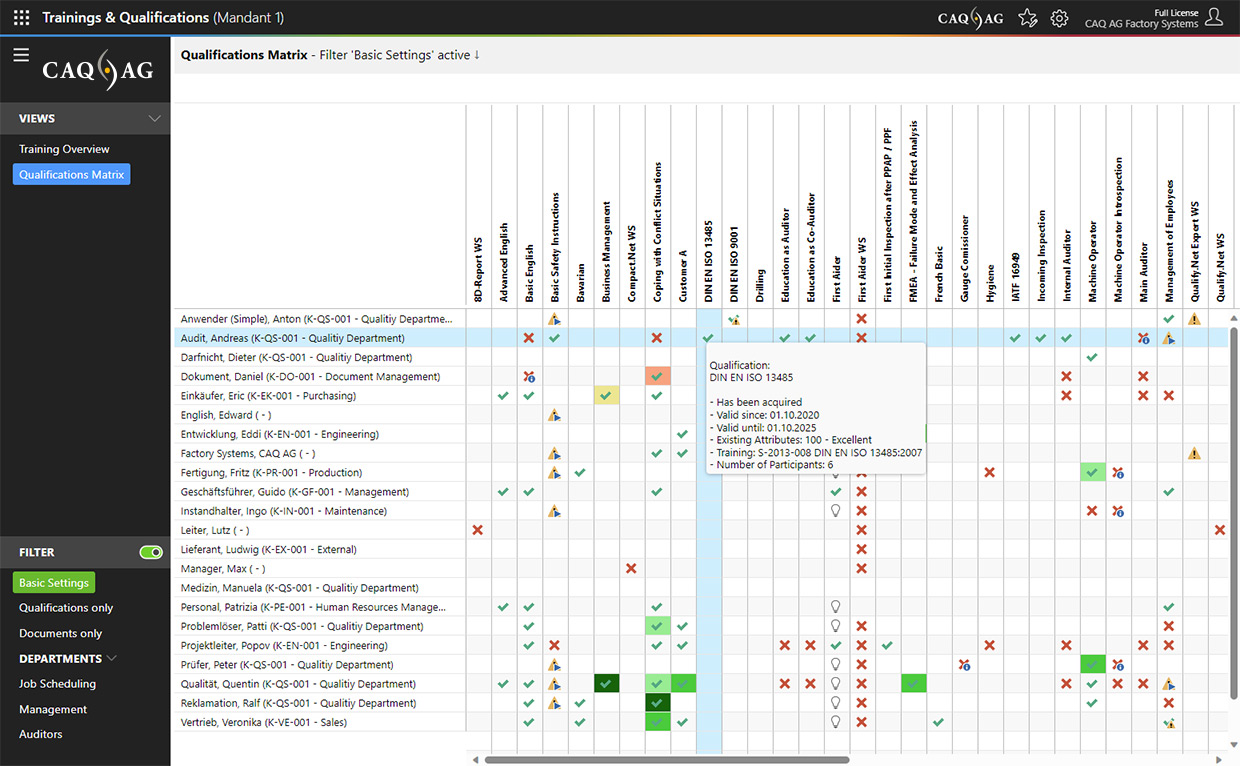Open the filter dropdown arrow in title
1240x766 pixels.
point(477,55)
